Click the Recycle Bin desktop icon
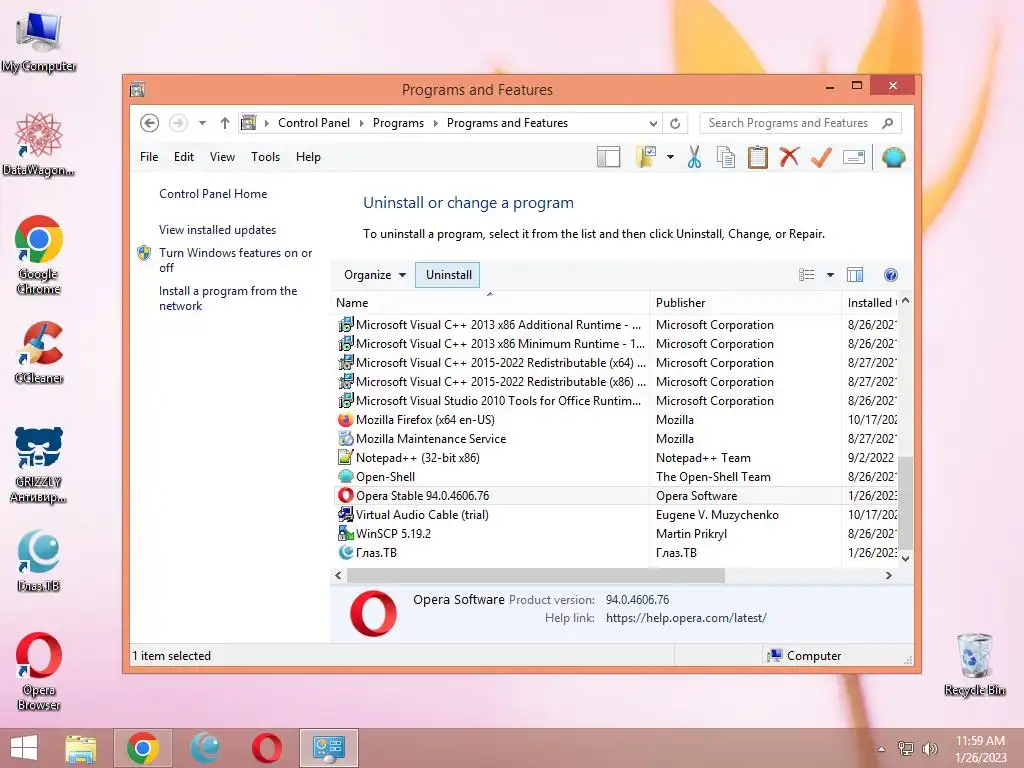Screen dimensions: 1024x768 click(974, 665)
